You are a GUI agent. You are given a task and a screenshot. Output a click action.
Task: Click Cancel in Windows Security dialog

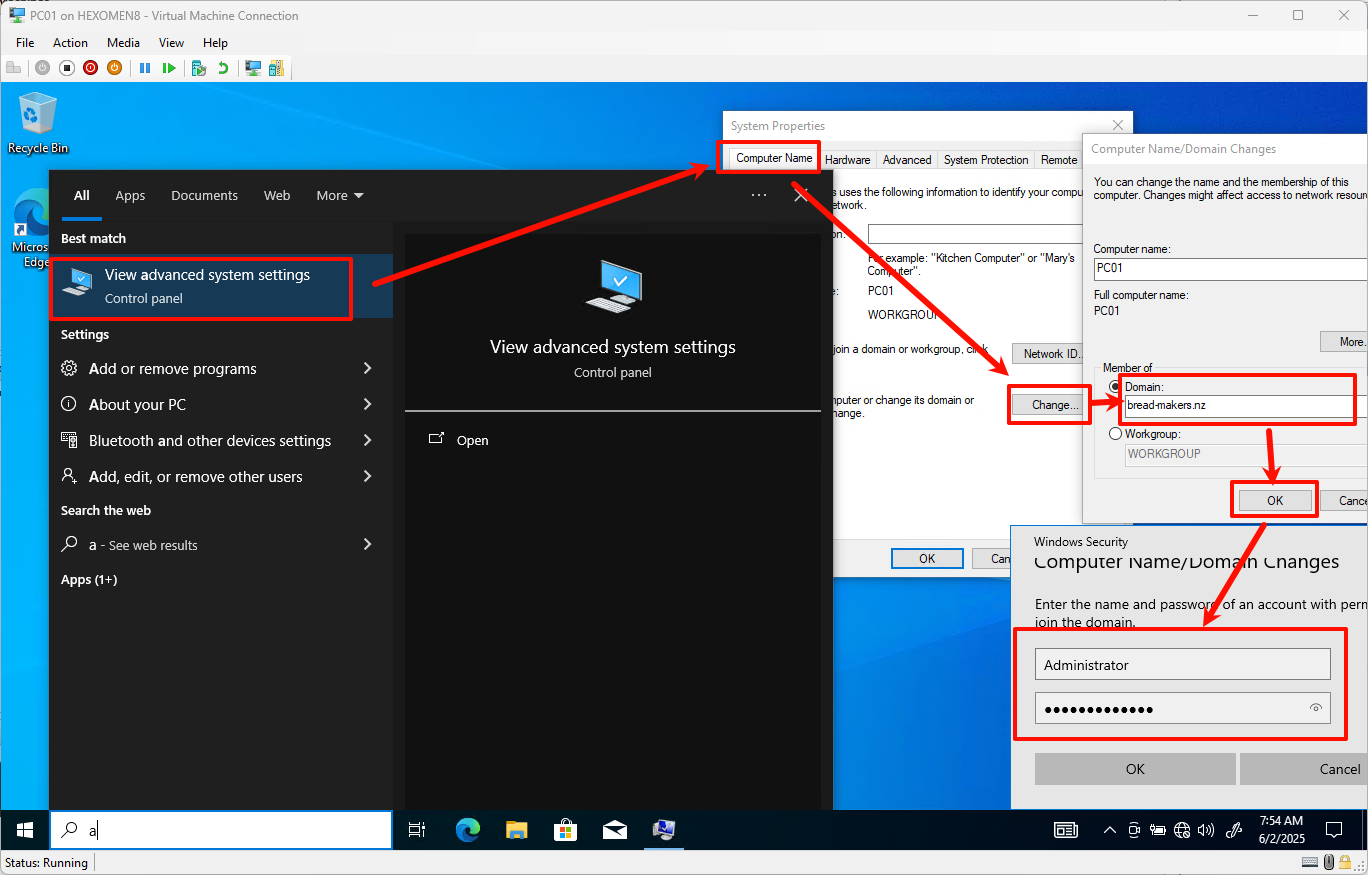pyautogui.click(x=1304, y=769)
